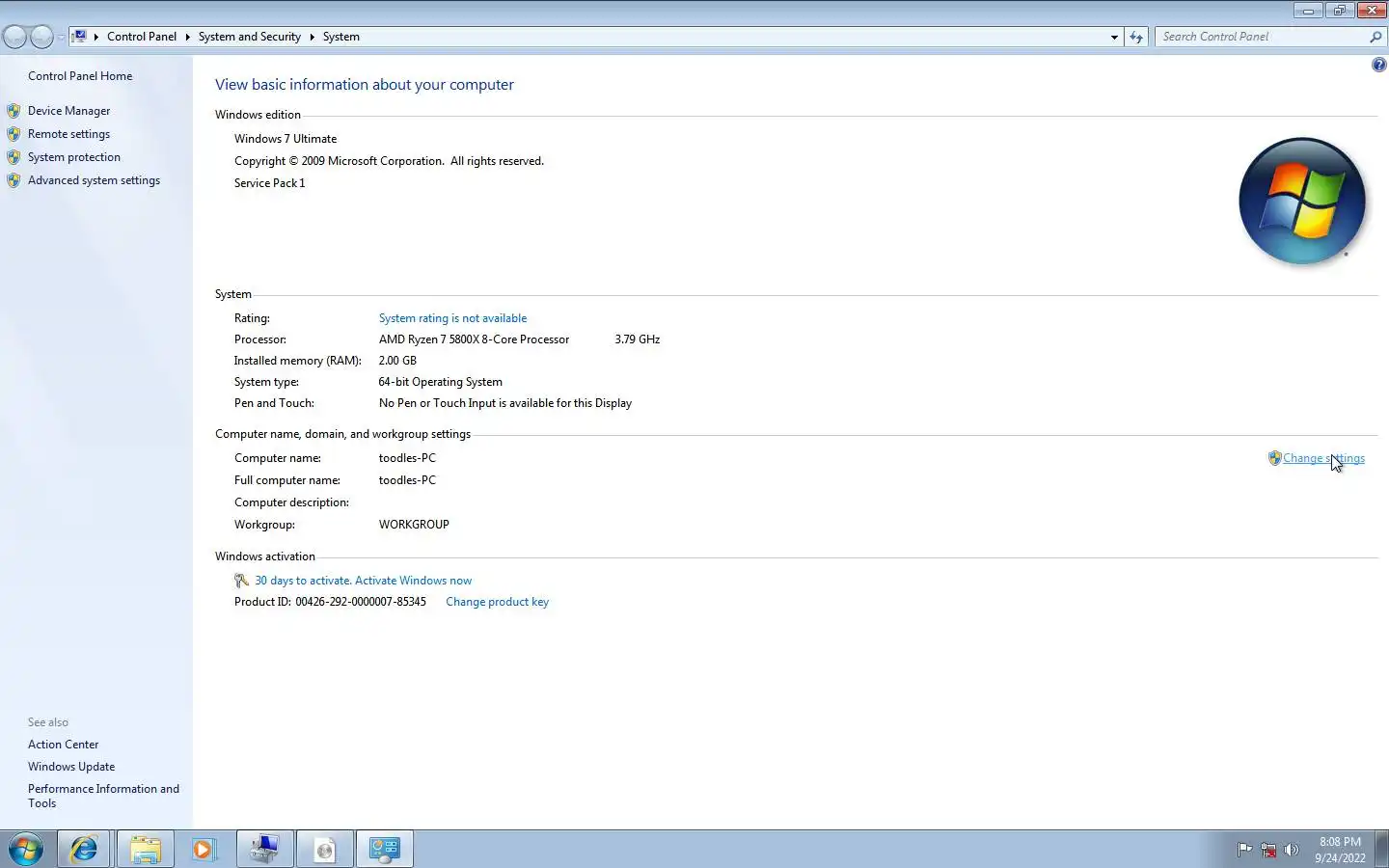Click the volume speaker tray icon

coord(1292,850)
